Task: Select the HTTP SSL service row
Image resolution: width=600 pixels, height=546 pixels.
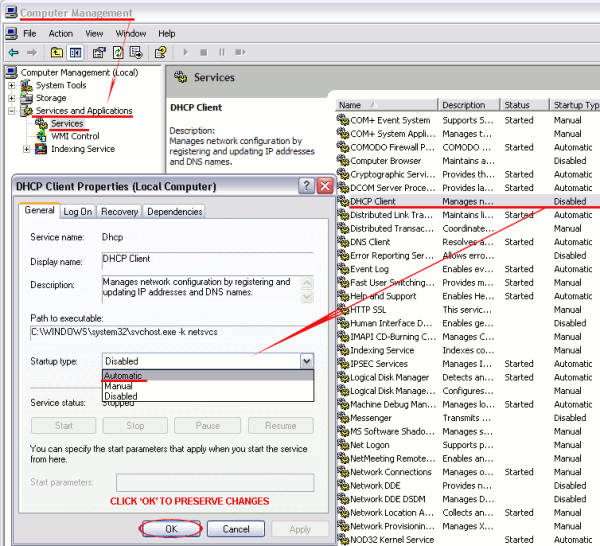Action: coord(468,310)
